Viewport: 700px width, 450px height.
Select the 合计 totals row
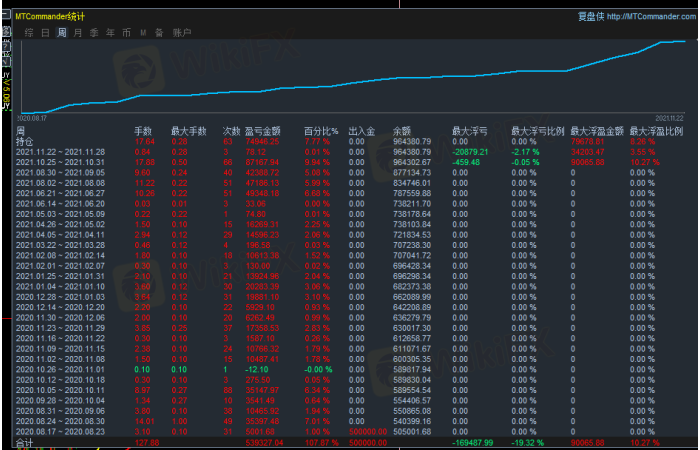point(24,442)
